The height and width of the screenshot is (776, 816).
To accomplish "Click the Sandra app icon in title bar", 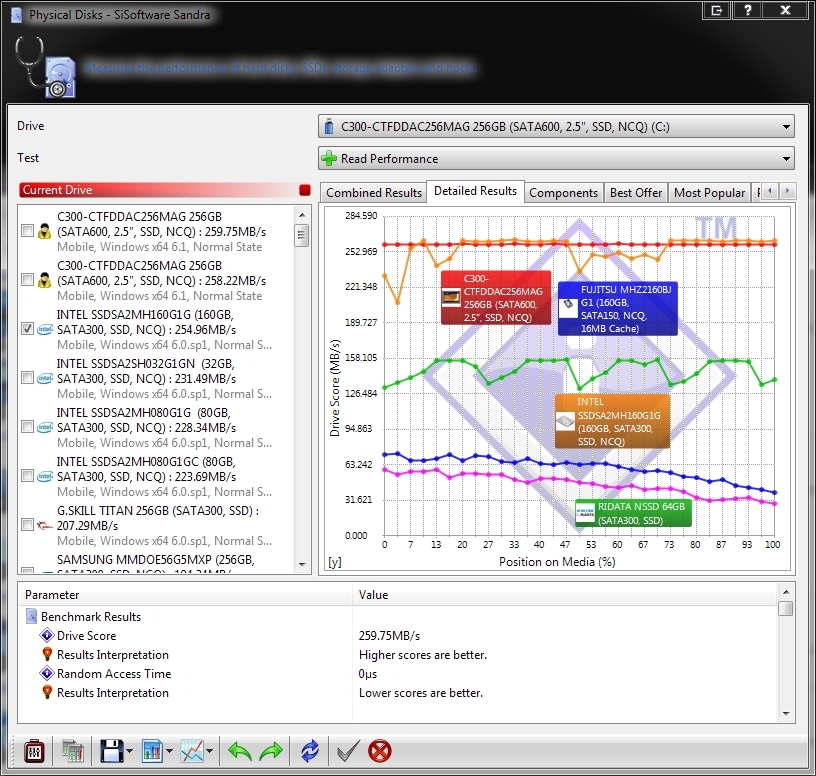I will point(17,15).
